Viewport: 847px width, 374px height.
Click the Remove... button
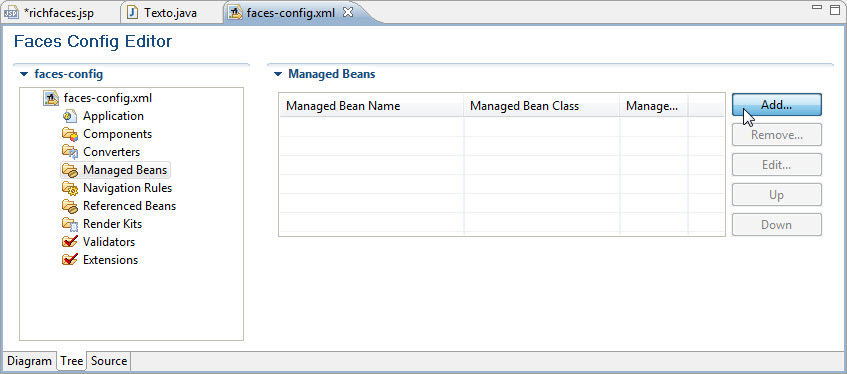click(777, 135)
